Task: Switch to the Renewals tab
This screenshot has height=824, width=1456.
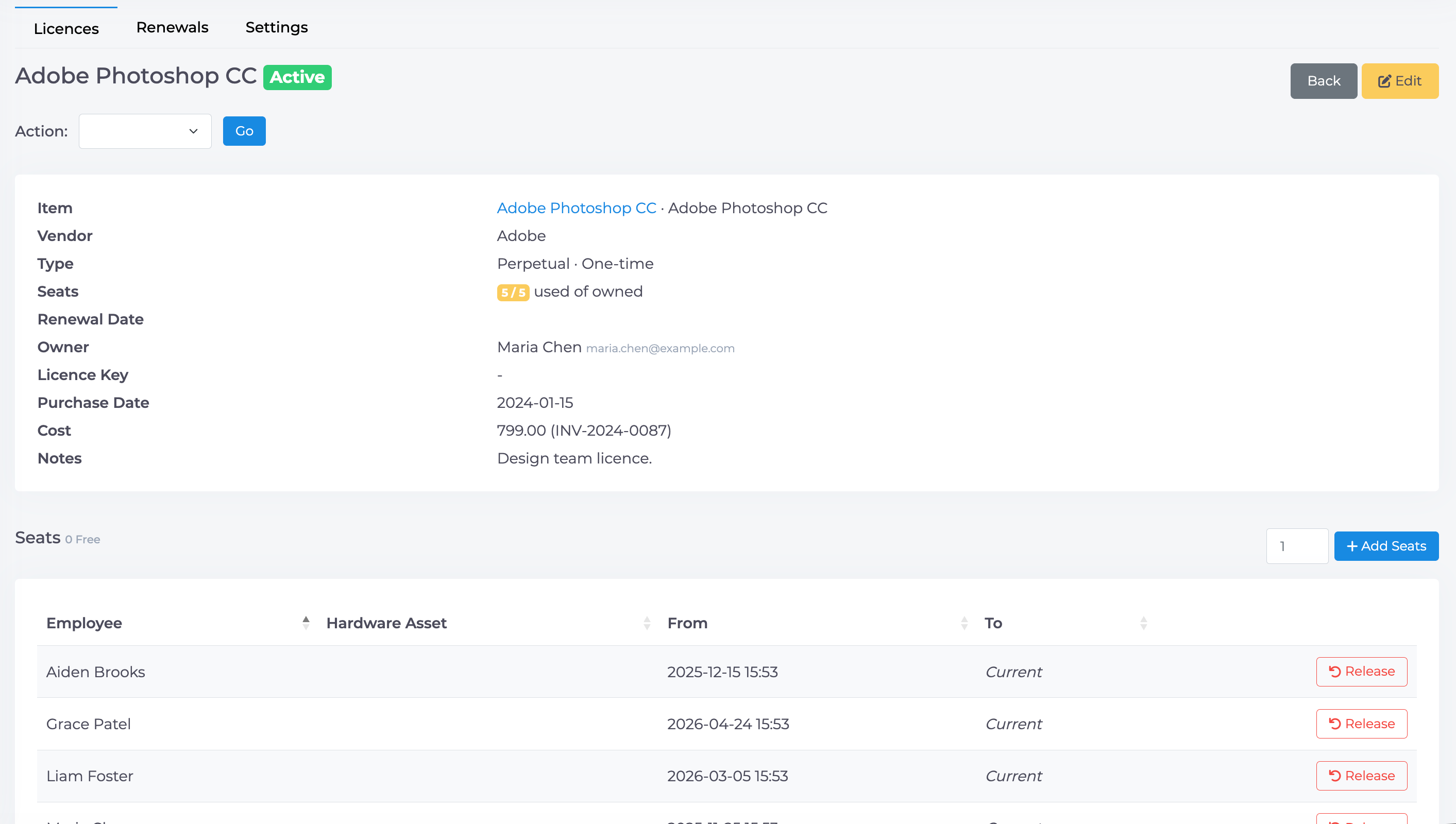Action: pos(172,27)
